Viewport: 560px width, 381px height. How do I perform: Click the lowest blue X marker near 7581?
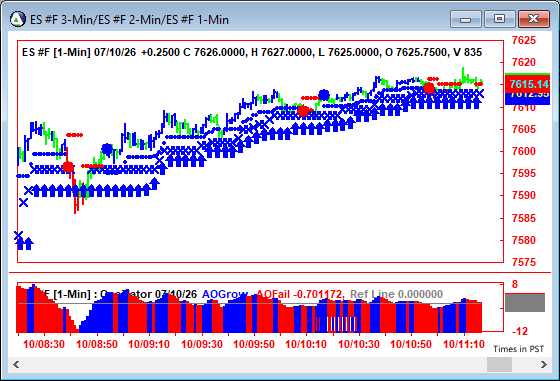tap(18, 236)
